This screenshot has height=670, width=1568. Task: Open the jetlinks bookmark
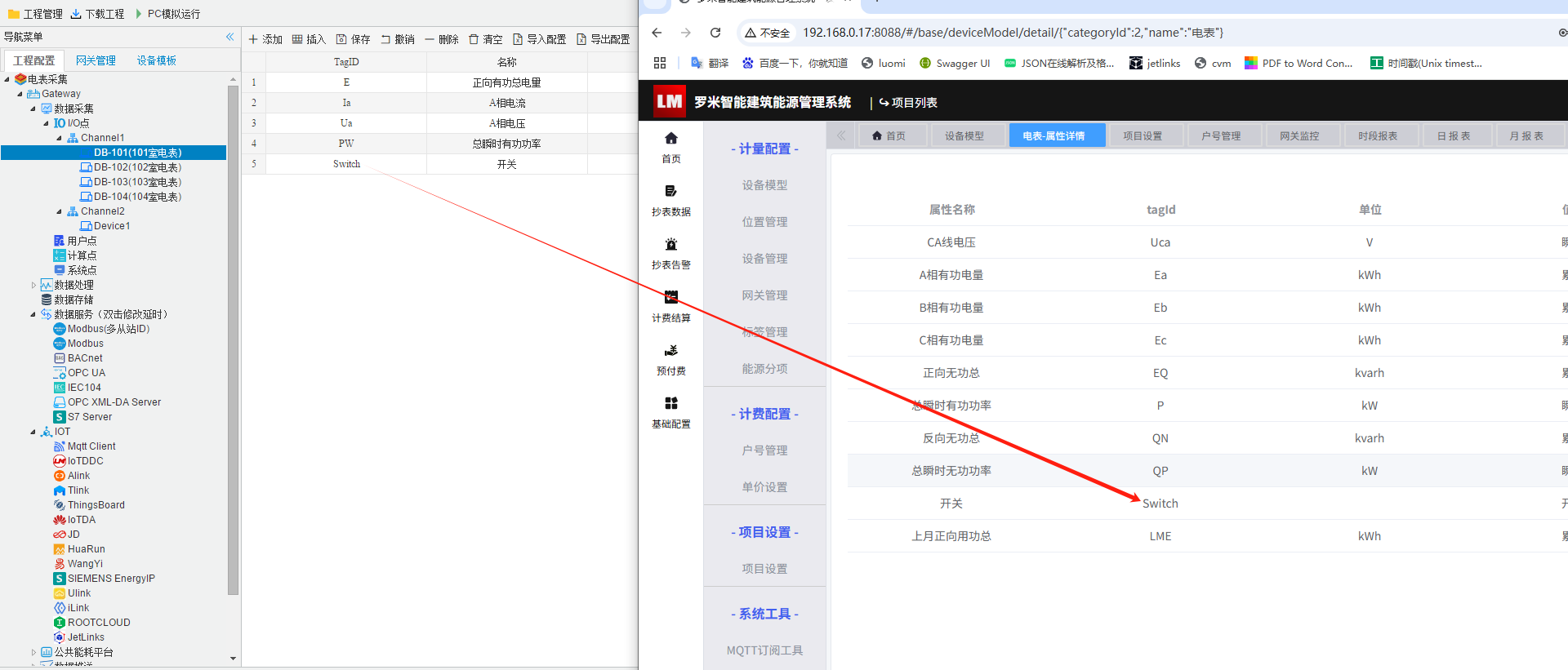coord(1155,63)
